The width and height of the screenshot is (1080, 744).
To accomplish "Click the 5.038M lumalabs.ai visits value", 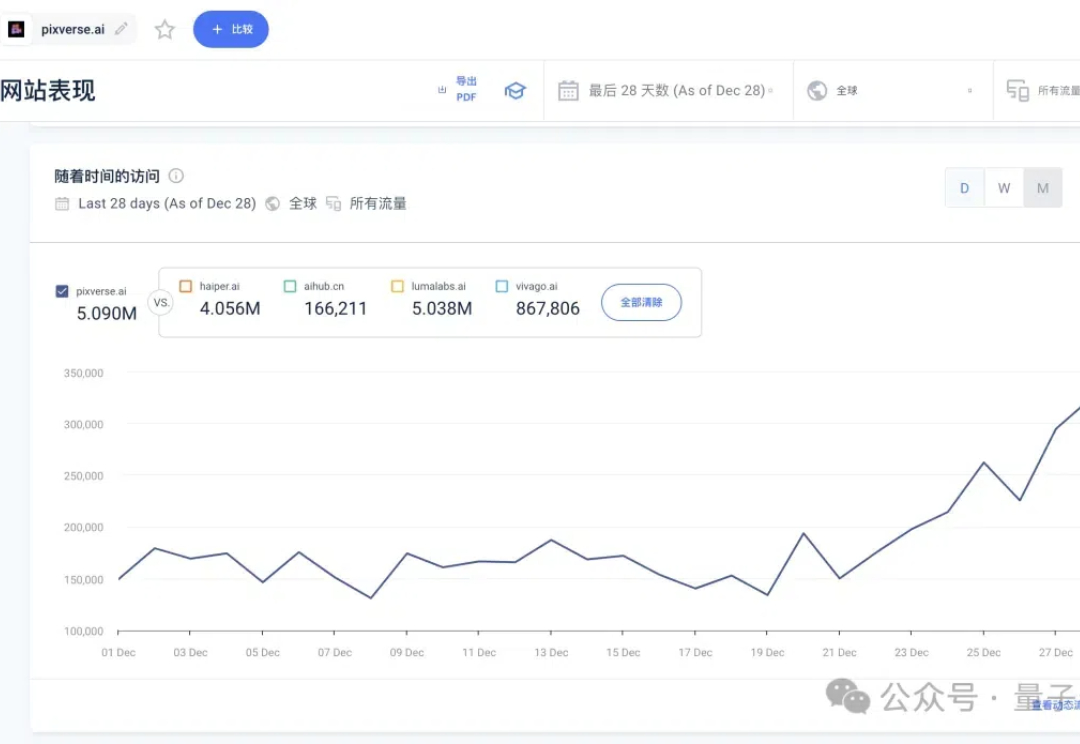I will (x=442, y=309).
